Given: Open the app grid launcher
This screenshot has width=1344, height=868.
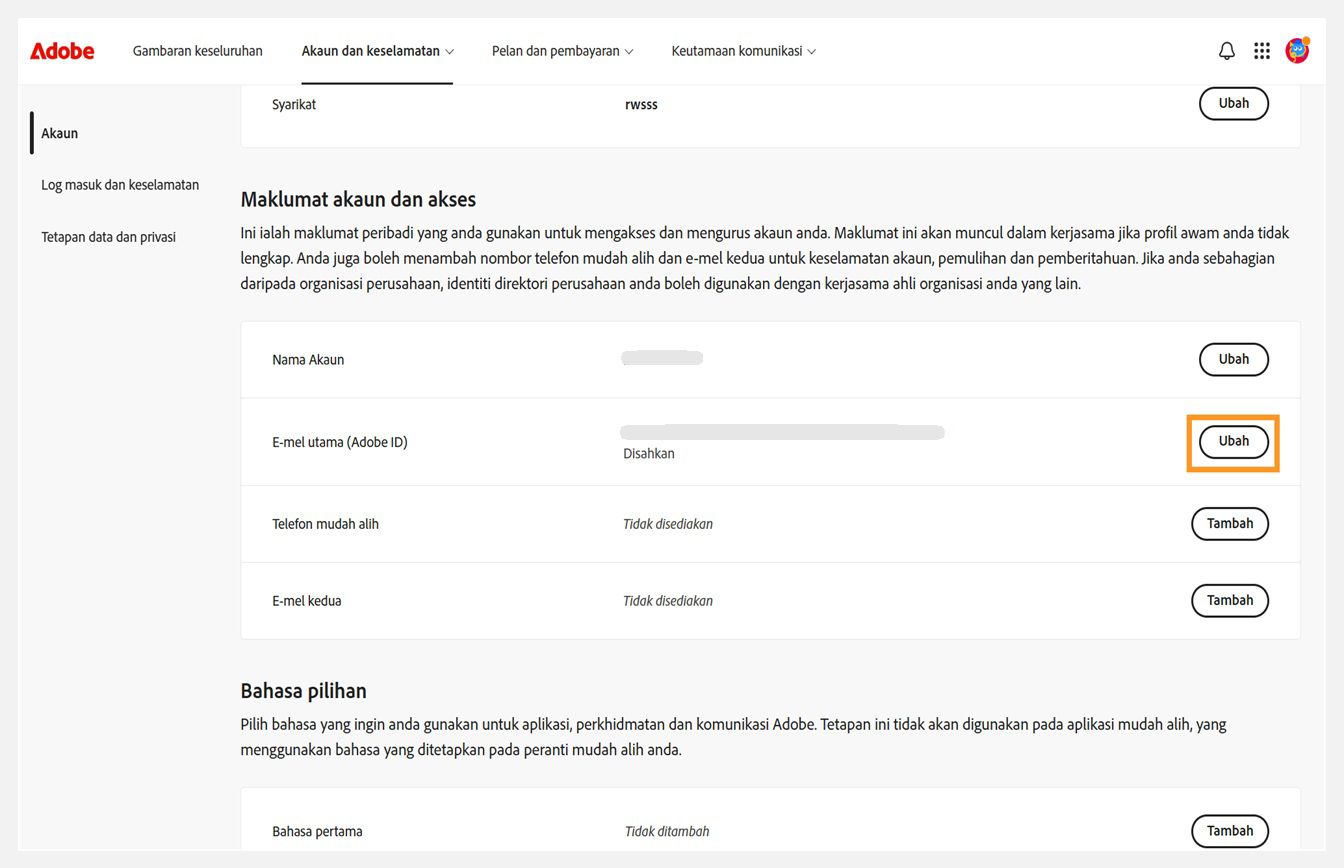Looking at the screenshot, I should (x=1261, y=50).
